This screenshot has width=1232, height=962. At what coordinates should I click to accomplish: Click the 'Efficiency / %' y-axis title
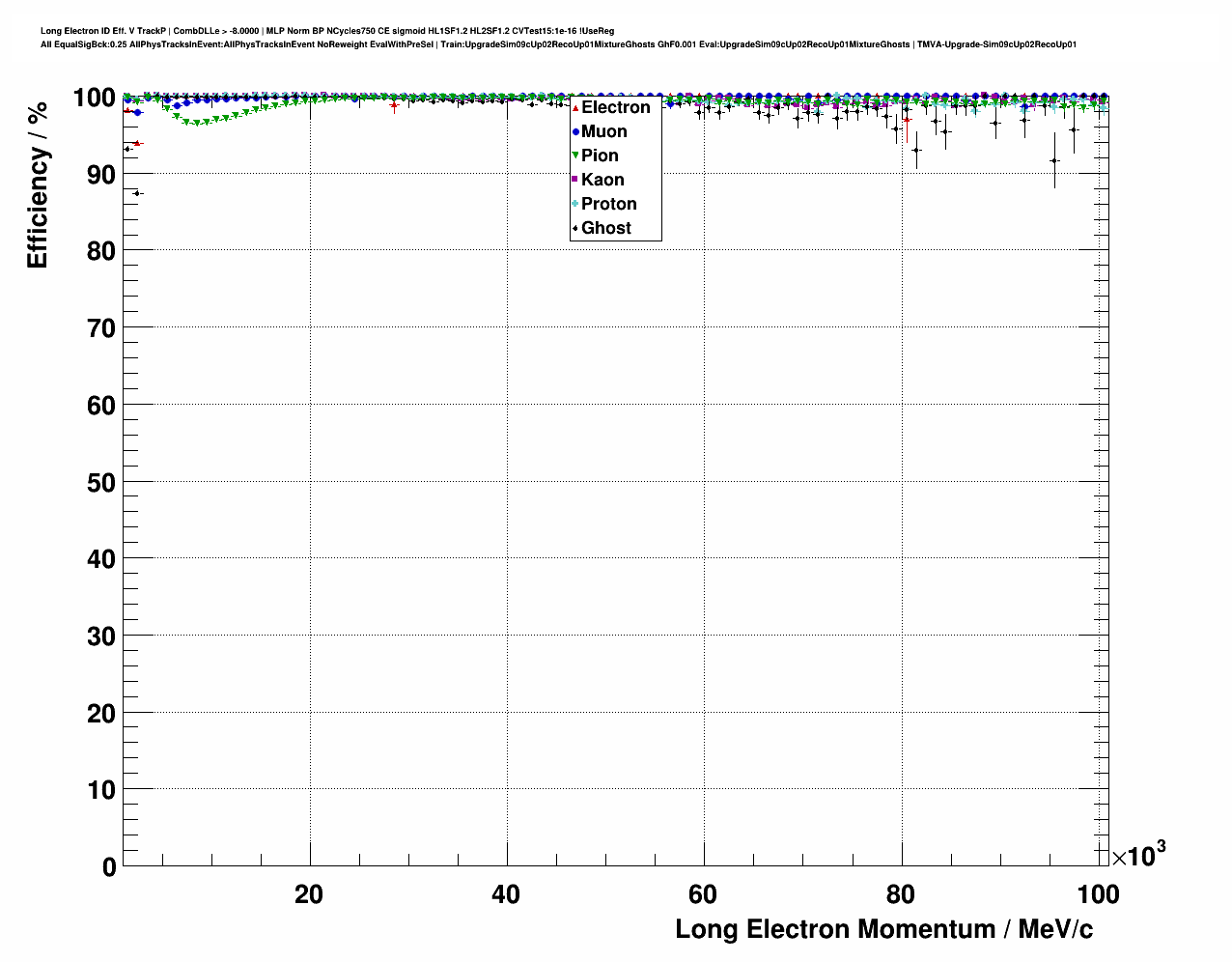tap(38, 184)
